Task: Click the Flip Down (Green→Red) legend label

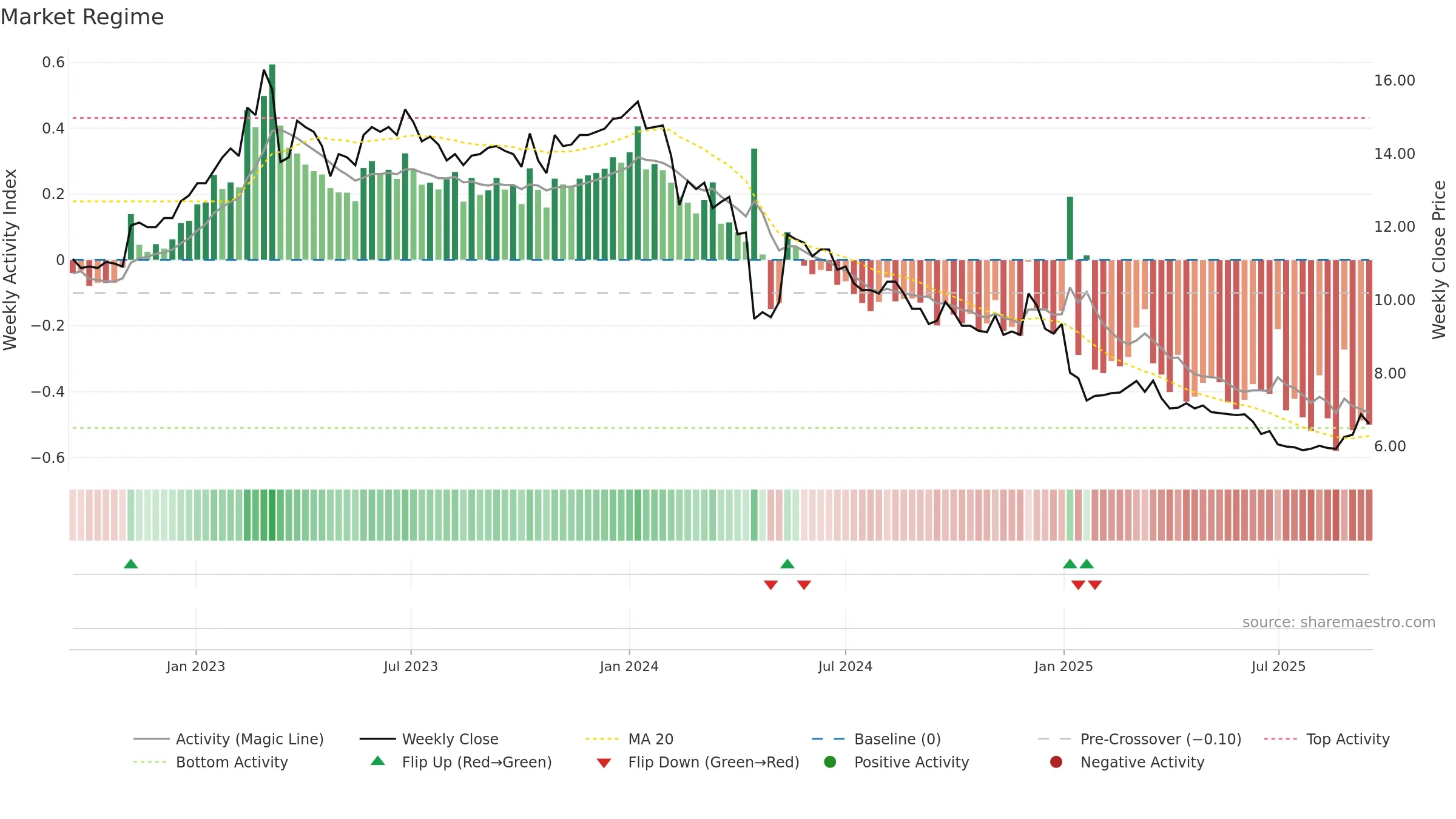Action: (x=713, y=762)
